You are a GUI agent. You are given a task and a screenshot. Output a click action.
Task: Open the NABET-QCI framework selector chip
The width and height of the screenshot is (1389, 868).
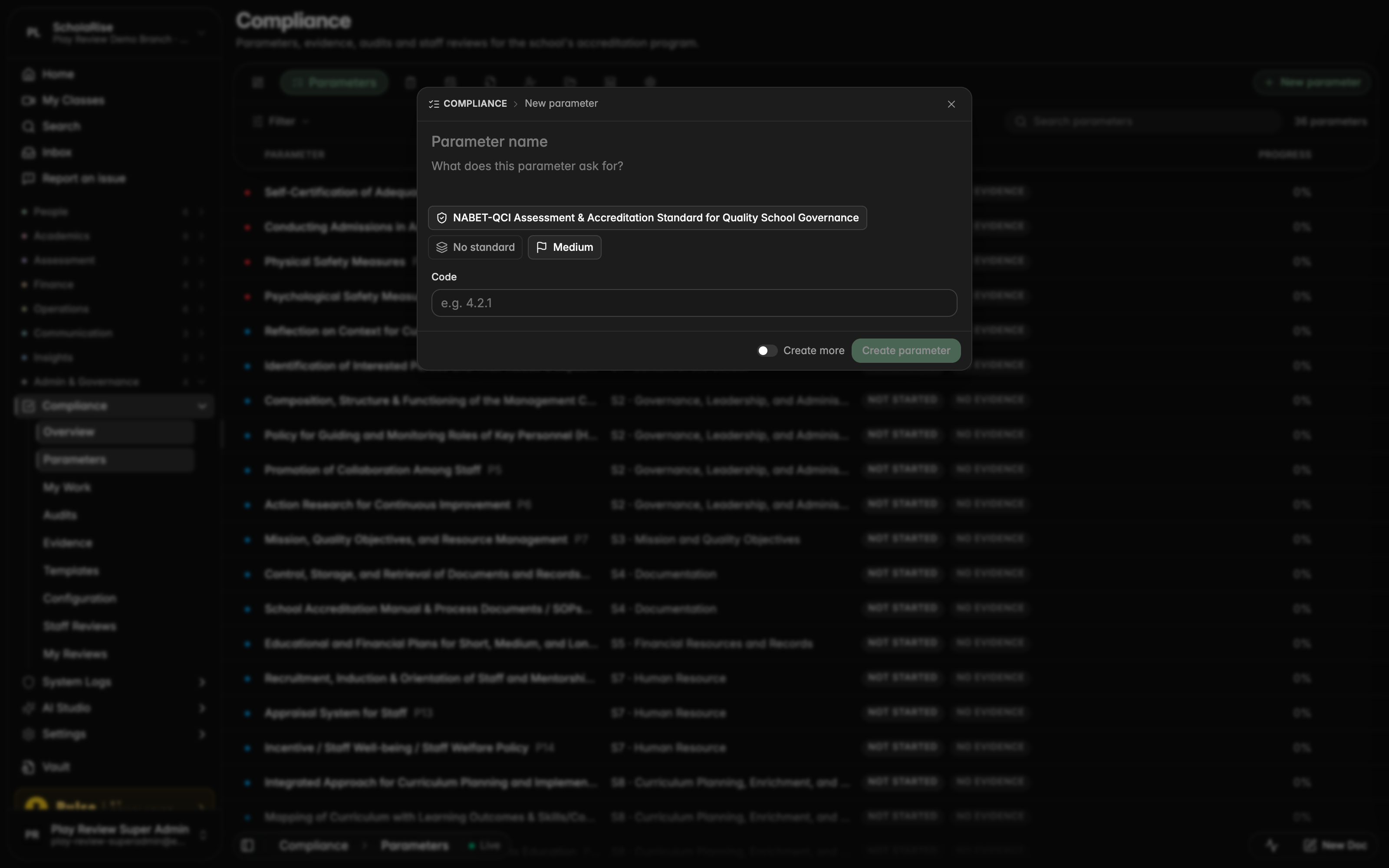[x=648, y=218]
